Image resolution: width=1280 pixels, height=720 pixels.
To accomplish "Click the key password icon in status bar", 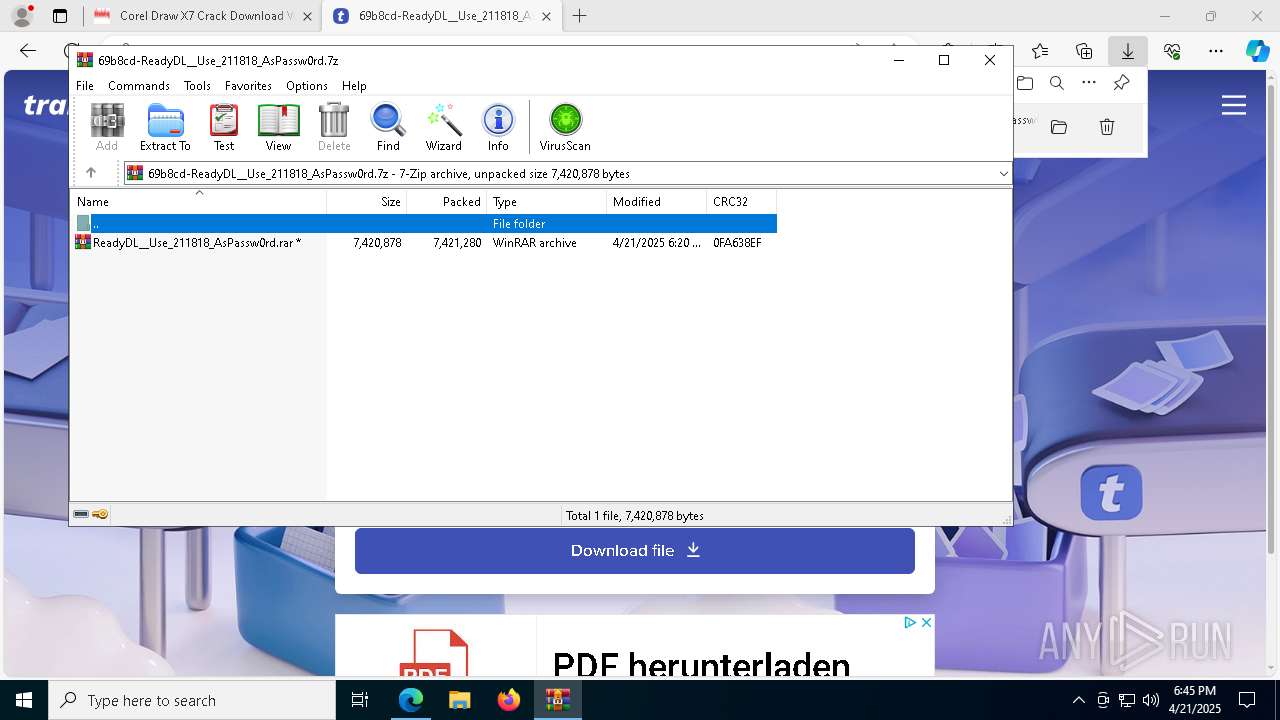I will [100, 515].
